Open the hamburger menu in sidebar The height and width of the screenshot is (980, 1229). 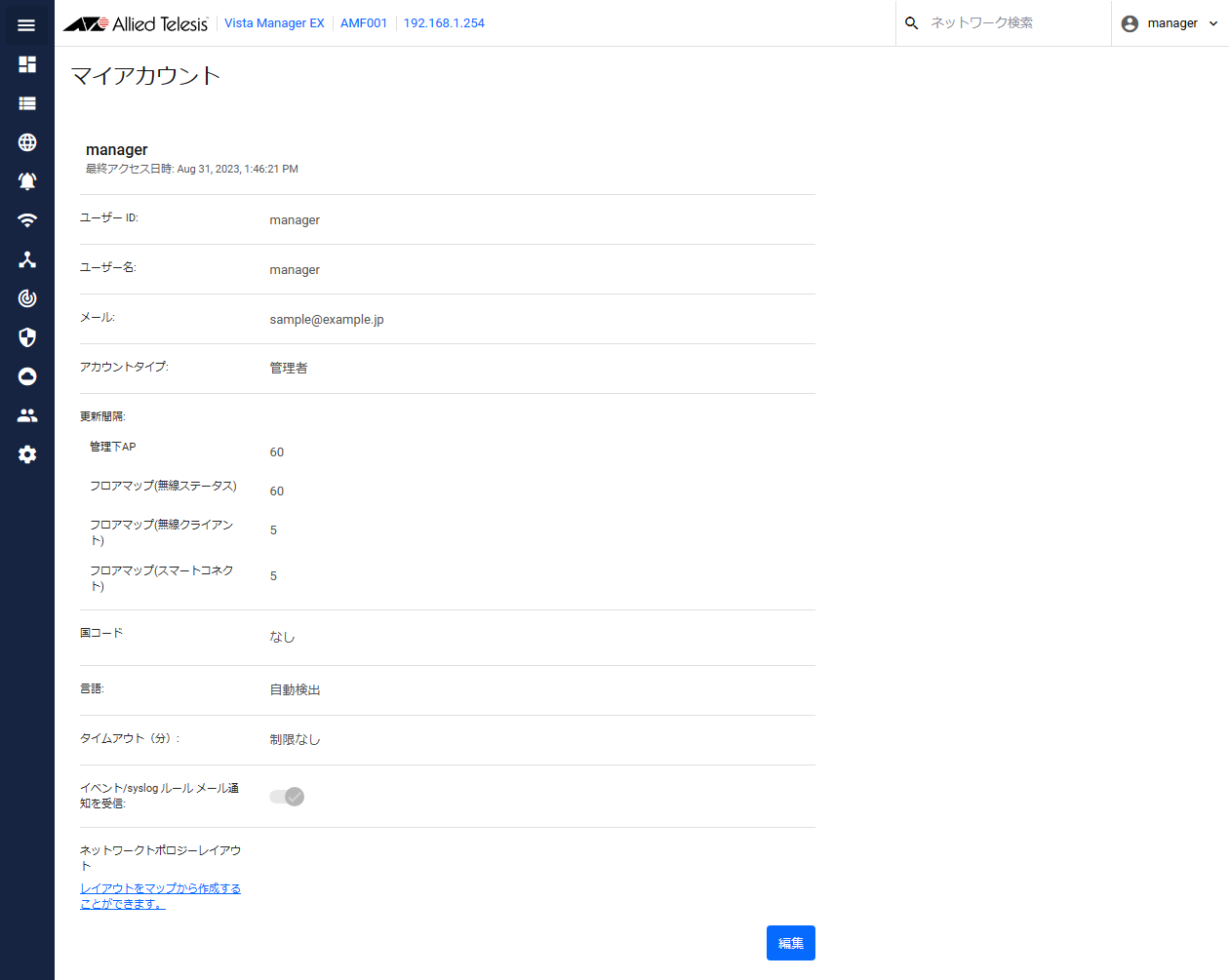26,25
